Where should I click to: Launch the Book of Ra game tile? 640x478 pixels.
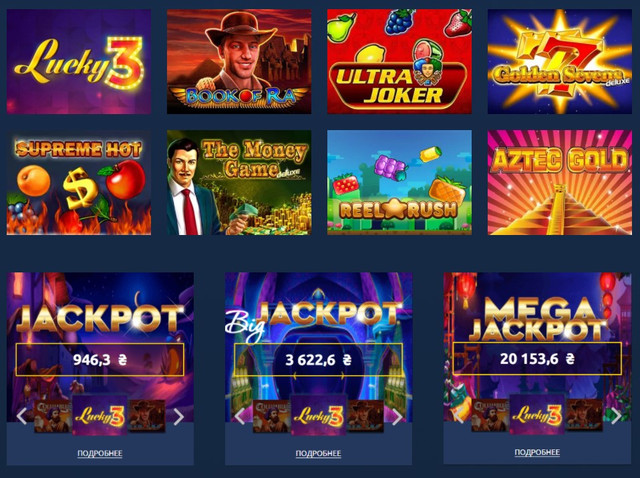[239, 62]
